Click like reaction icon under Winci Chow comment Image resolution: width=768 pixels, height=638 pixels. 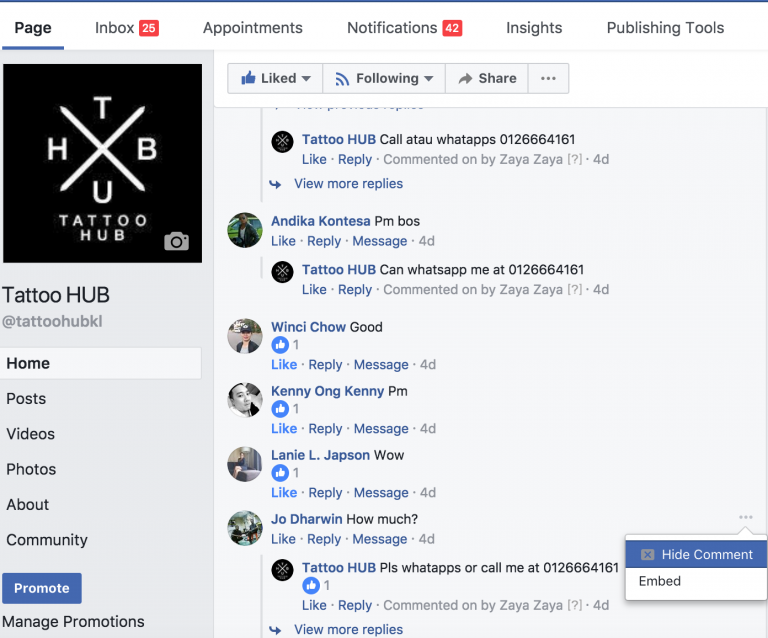tap(280, 345)
